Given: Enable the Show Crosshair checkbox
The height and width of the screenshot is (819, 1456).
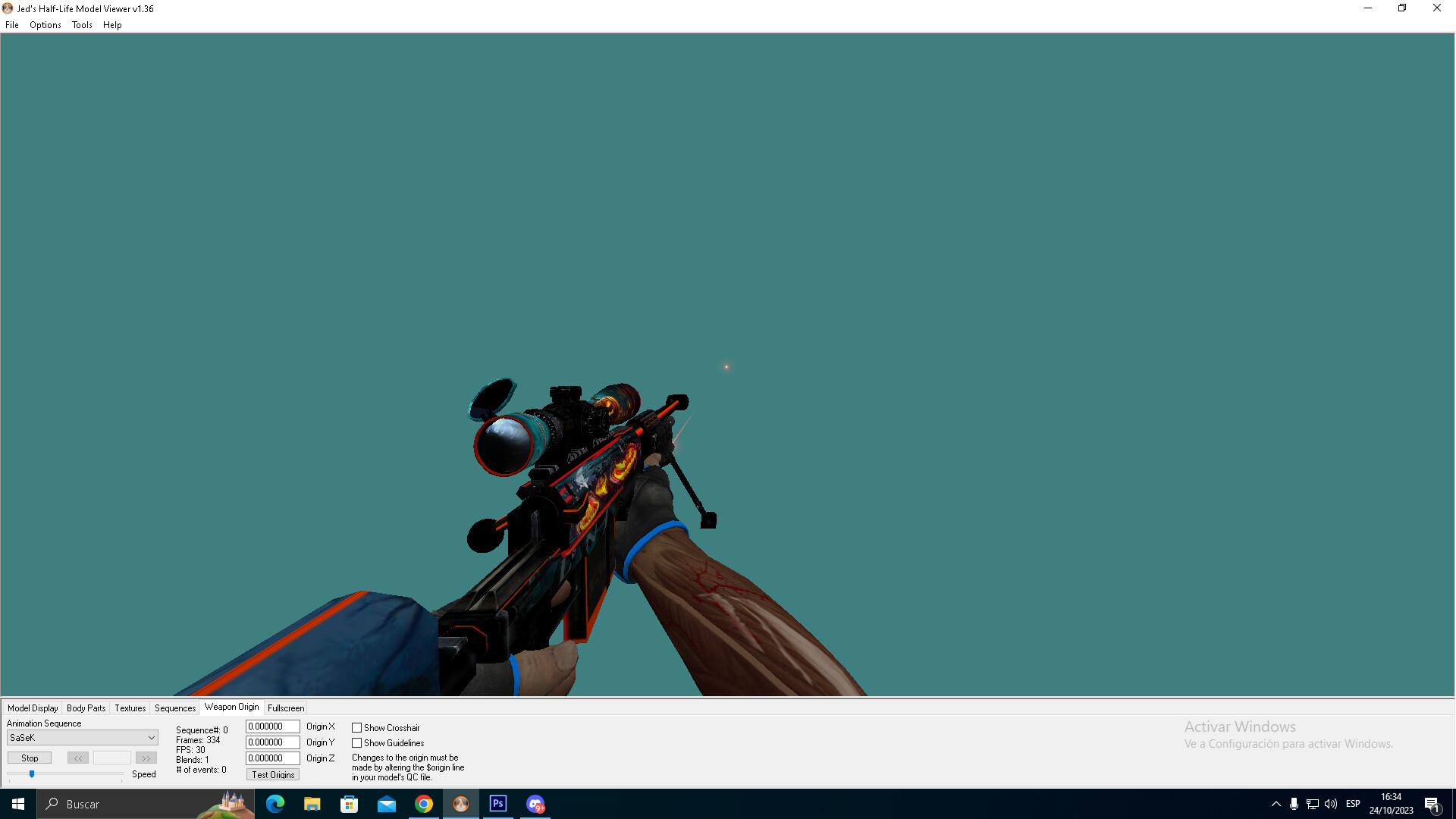Looking at the screenshot, I should [x=356, y=728].
